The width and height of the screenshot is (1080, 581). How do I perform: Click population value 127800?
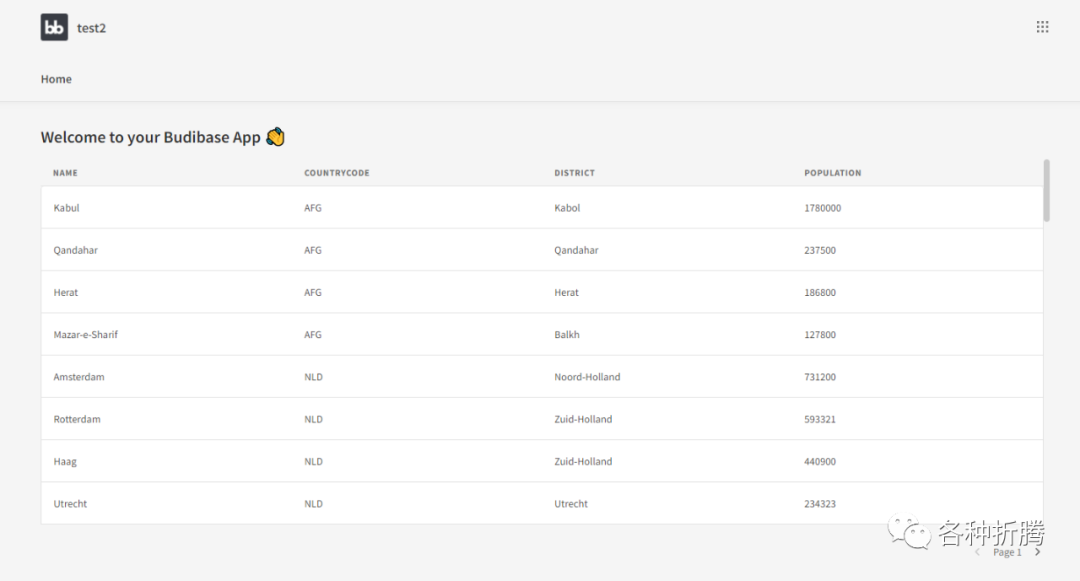(x=820, y=335)
